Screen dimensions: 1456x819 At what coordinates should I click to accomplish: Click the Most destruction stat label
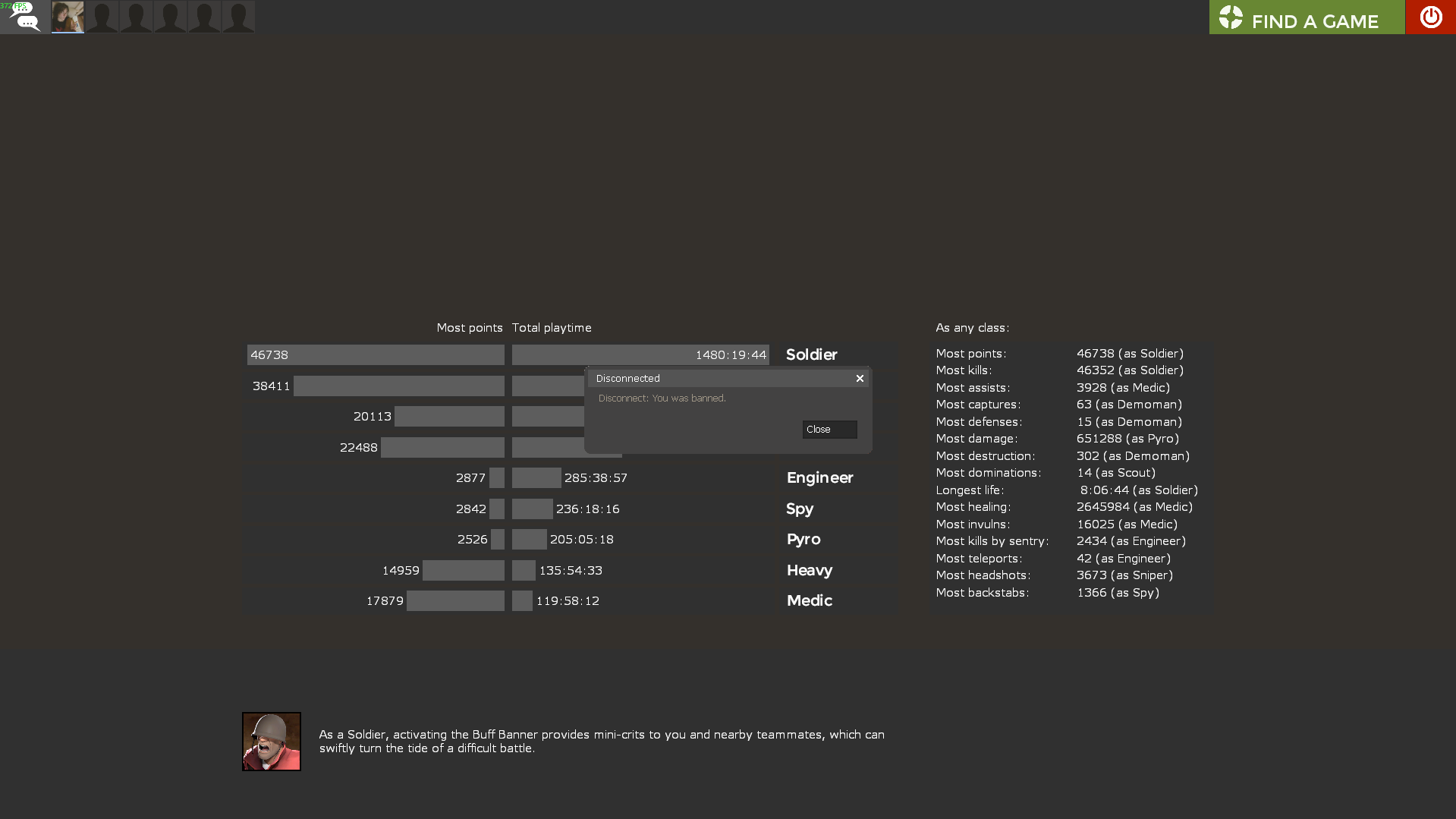tap(985, 455)
